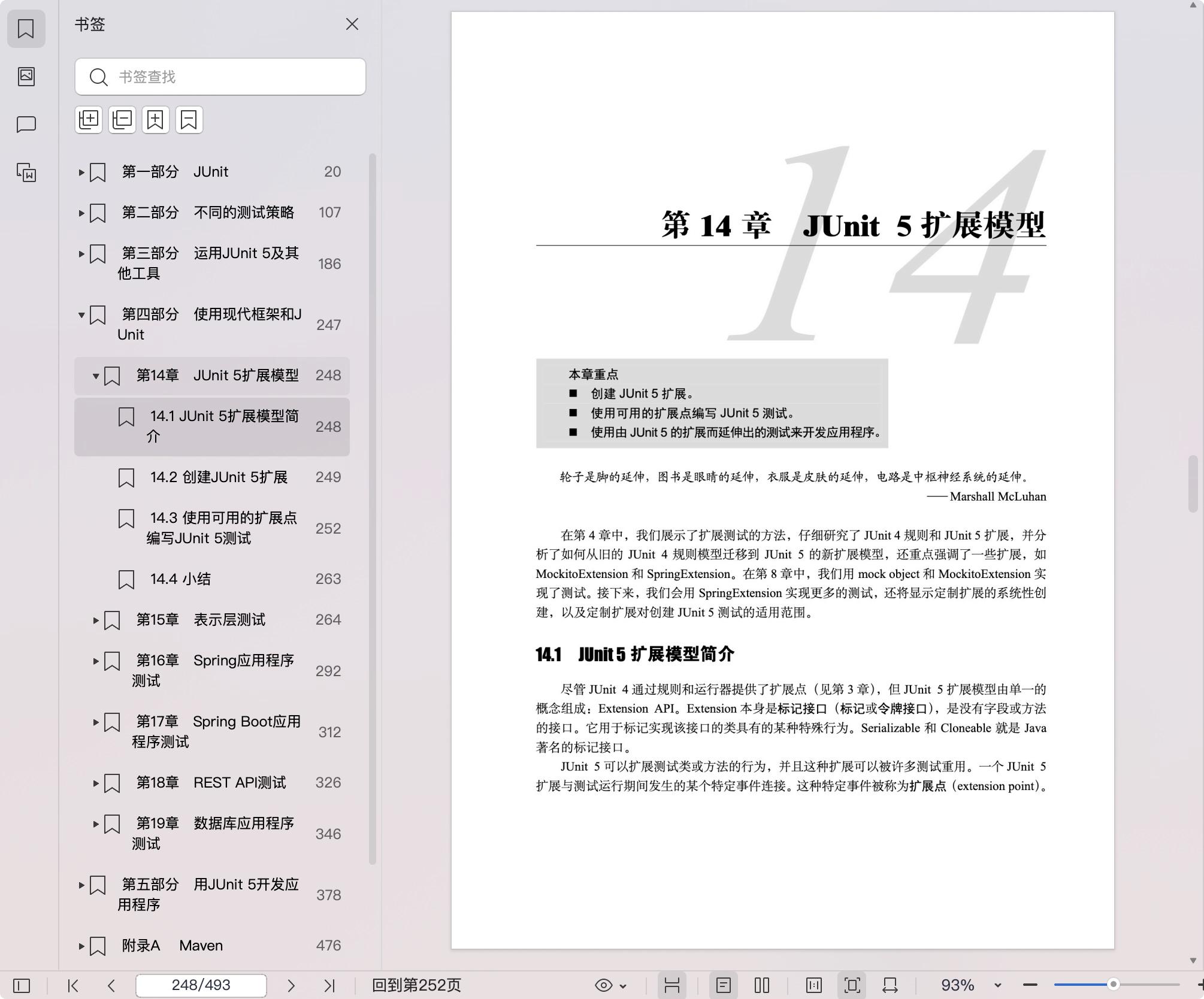
Task: Select bookmark 14.1 JUnit 5扩展模型简介
Action: click(x=212, y=426)
